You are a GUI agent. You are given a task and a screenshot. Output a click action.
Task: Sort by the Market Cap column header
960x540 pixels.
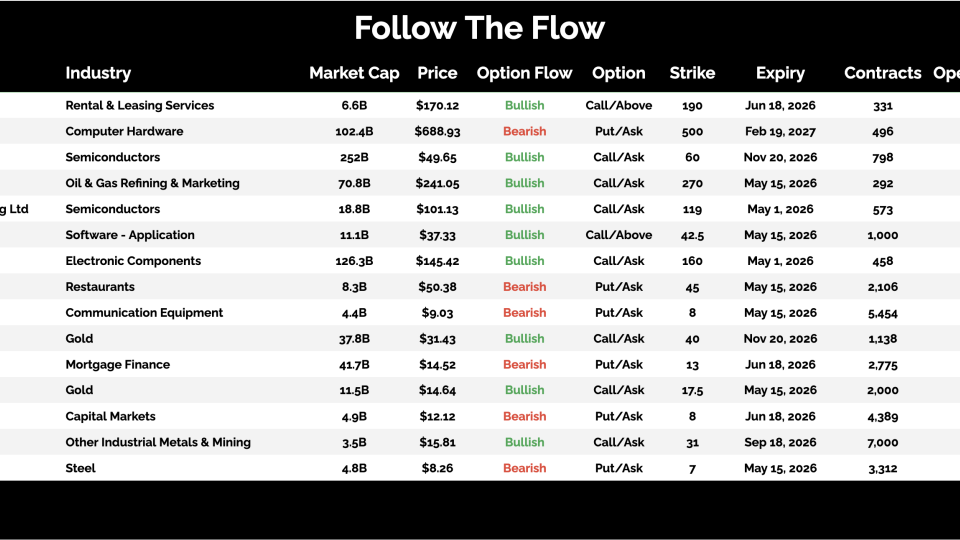point(354,73)
